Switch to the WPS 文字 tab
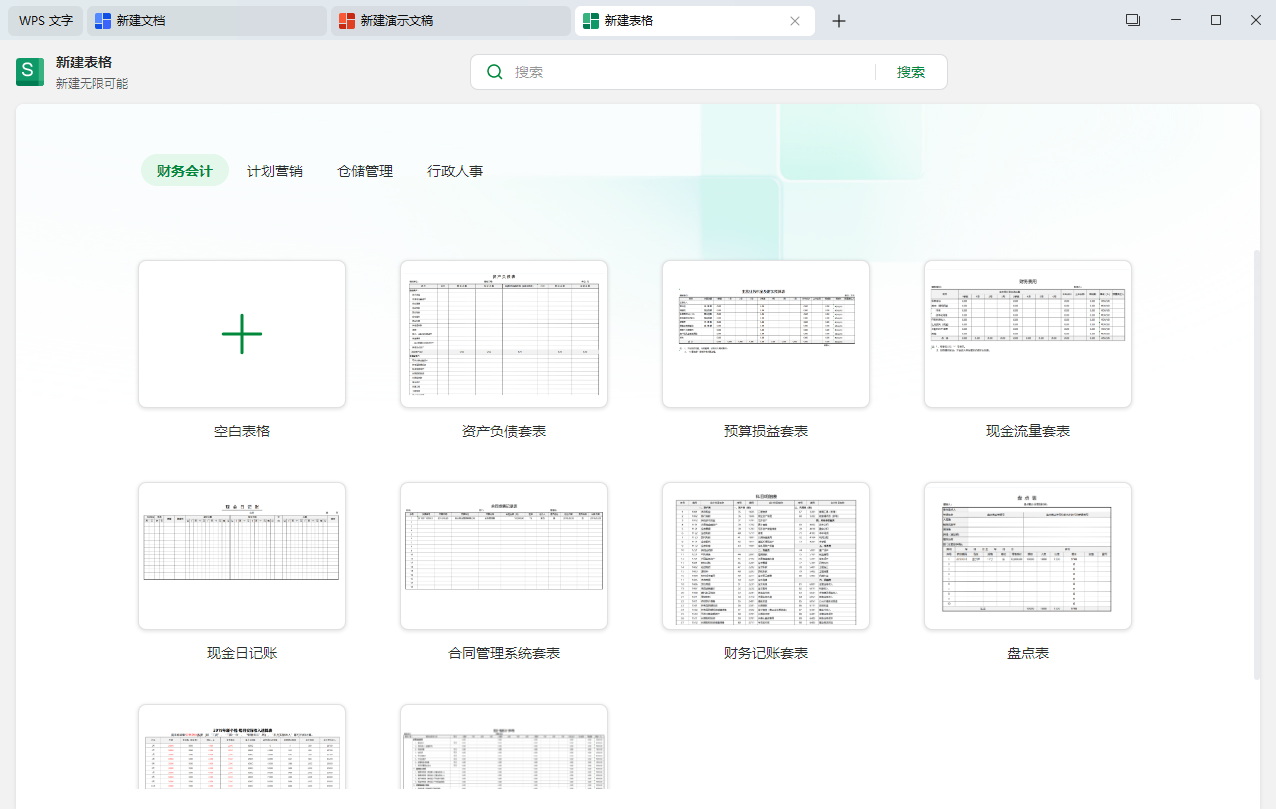 46,21
